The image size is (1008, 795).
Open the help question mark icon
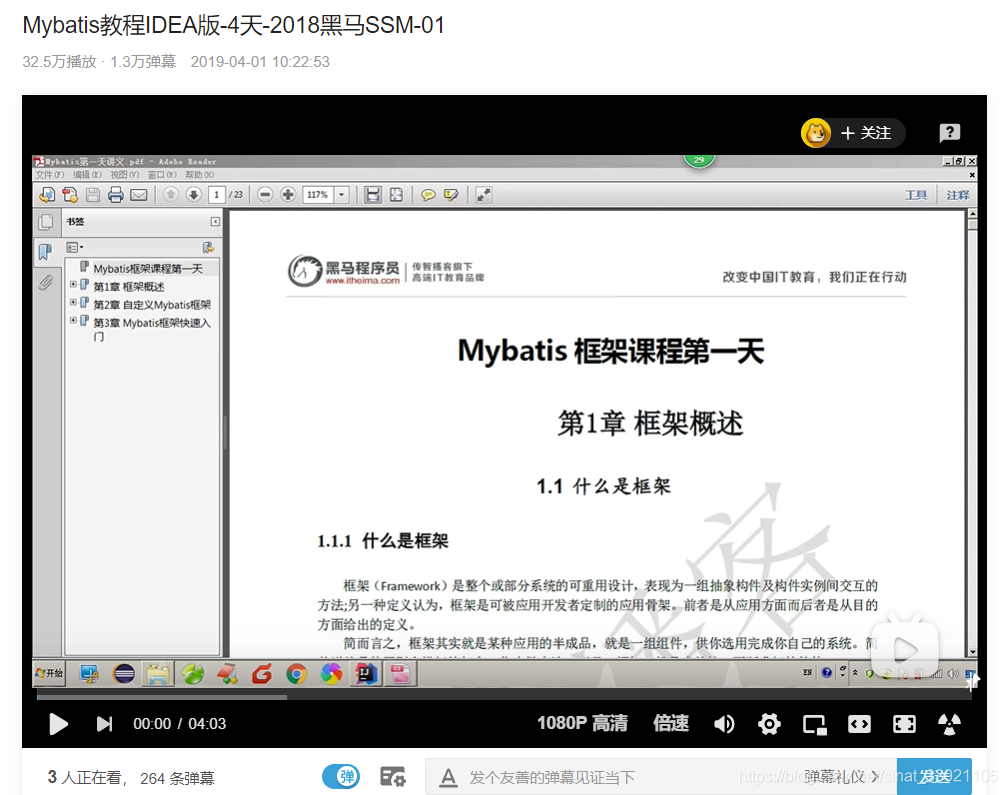coord(950,133)
